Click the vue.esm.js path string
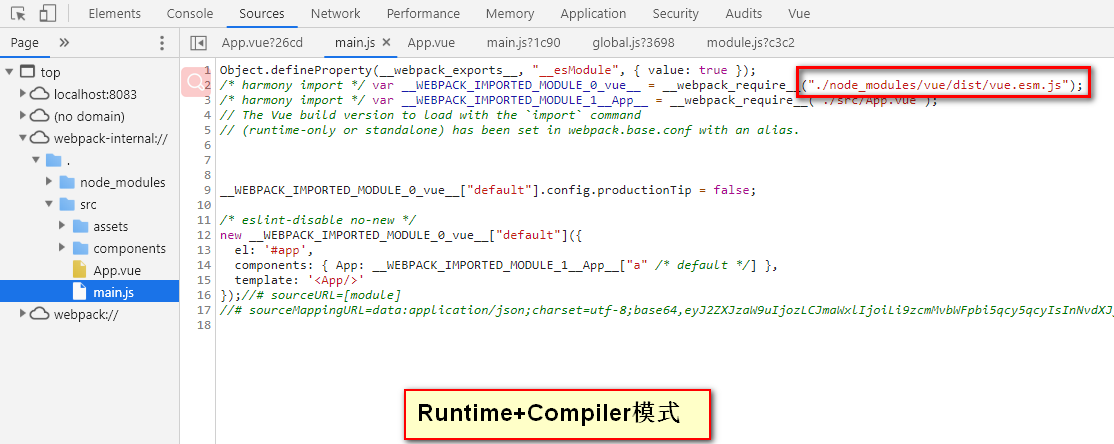Image resolution: width=1114 pixels, height=444 pixels. [941, 85]
